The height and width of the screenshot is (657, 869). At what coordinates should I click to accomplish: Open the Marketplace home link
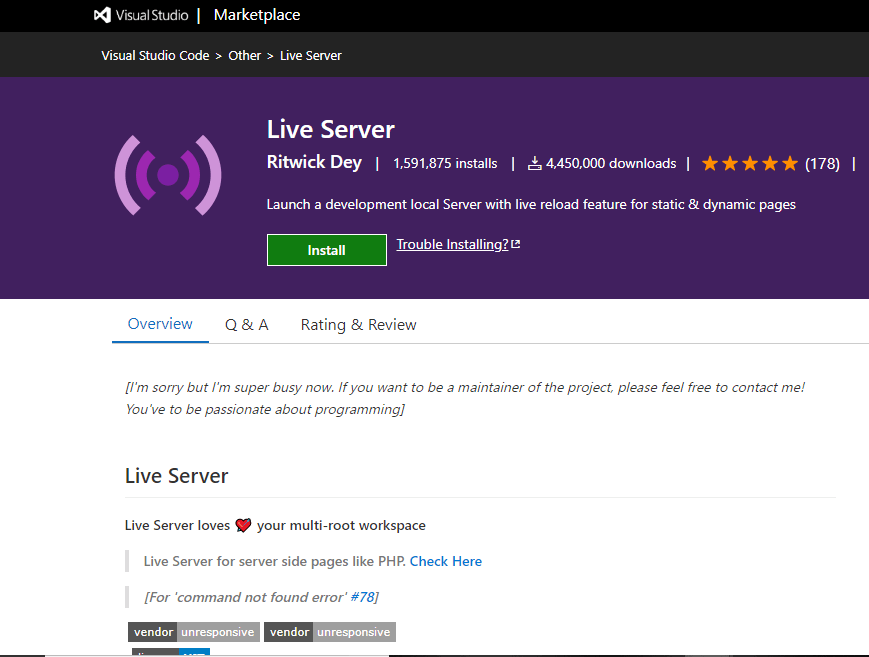pyautogui.click(x=257, y=15)
